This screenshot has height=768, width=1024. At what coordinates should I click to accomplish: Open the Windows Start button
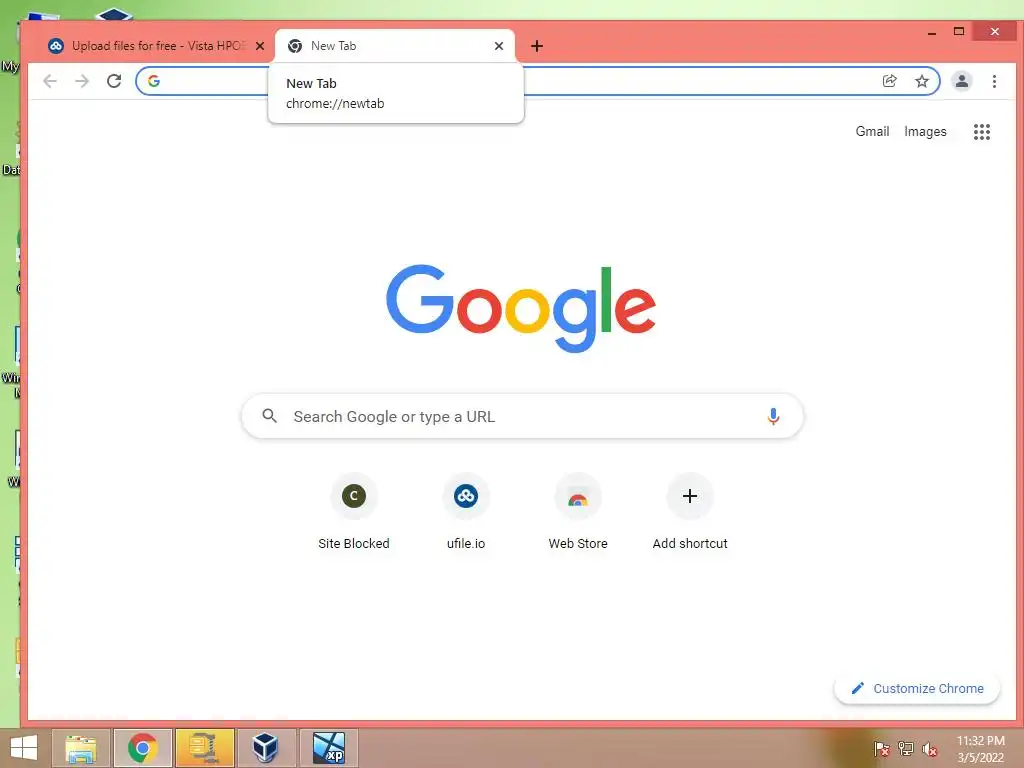coord(24,748)
